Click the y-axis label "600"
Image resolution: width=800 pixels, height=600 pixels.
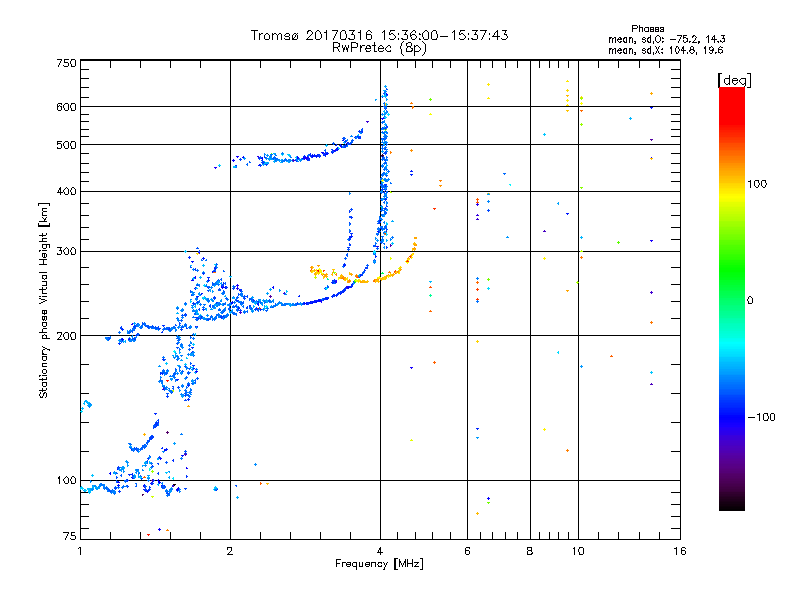(x=66, y=107)
